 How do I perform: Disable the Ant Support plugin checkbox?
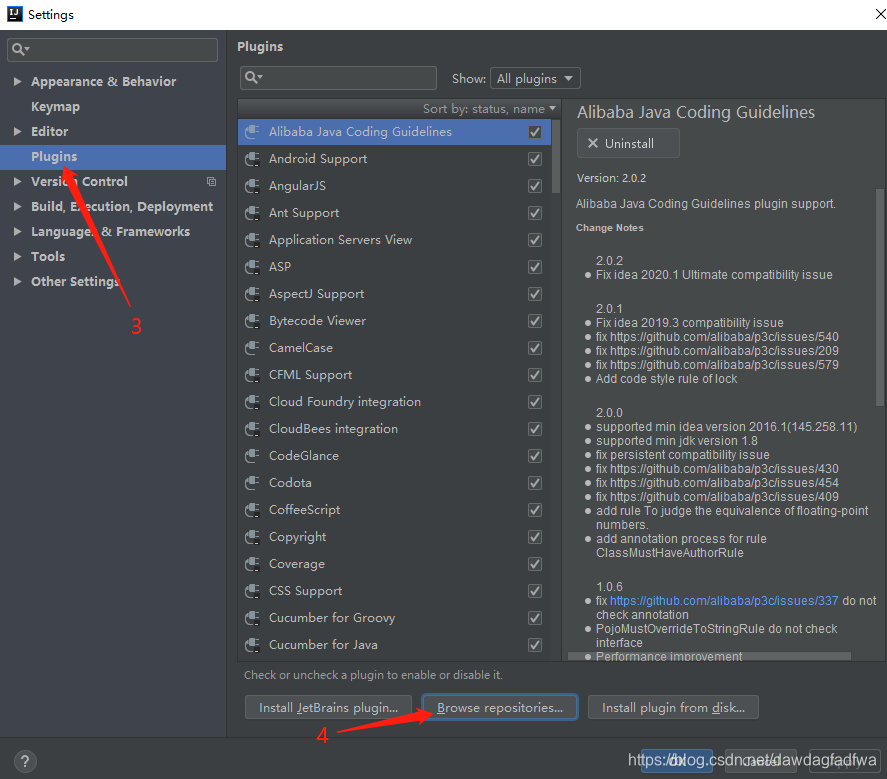pos(535,213)
